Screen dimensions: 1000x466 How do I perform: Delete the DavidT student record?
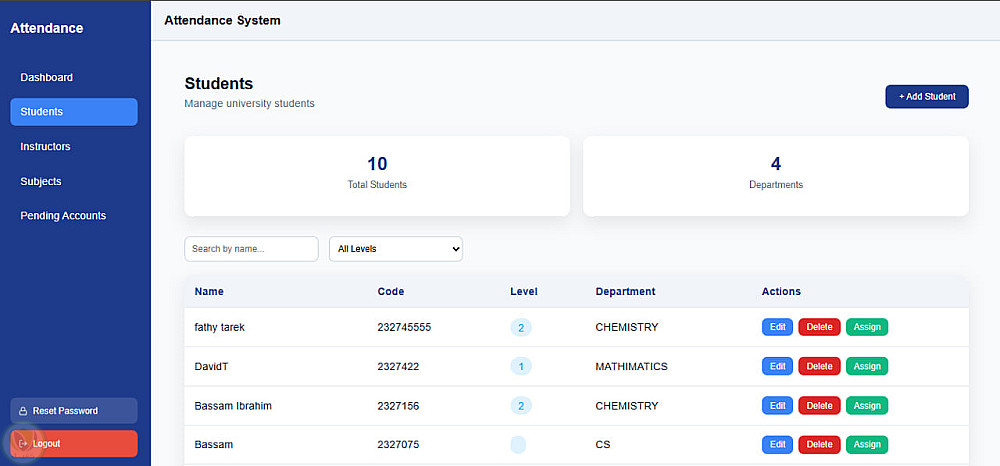pos(819,366)
